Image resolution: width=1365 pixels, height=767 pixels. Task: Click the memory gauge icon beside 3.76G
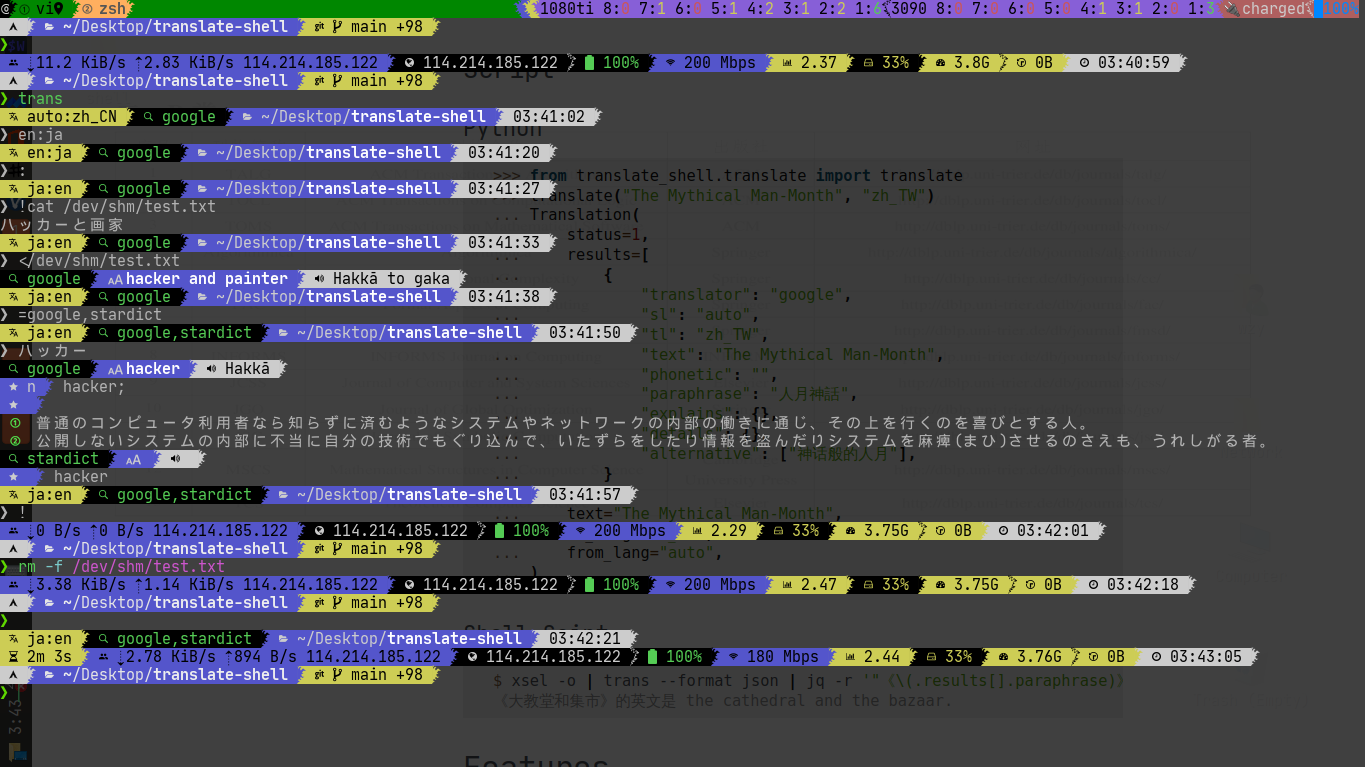(x=1004, y=656)
